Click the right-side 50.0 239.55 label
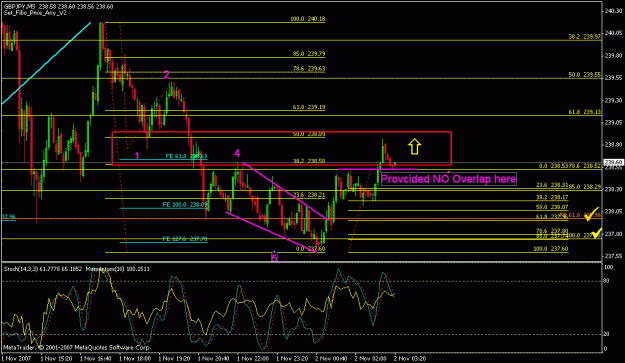The height and width of the screenshot is (363, 625). [584, 75]
